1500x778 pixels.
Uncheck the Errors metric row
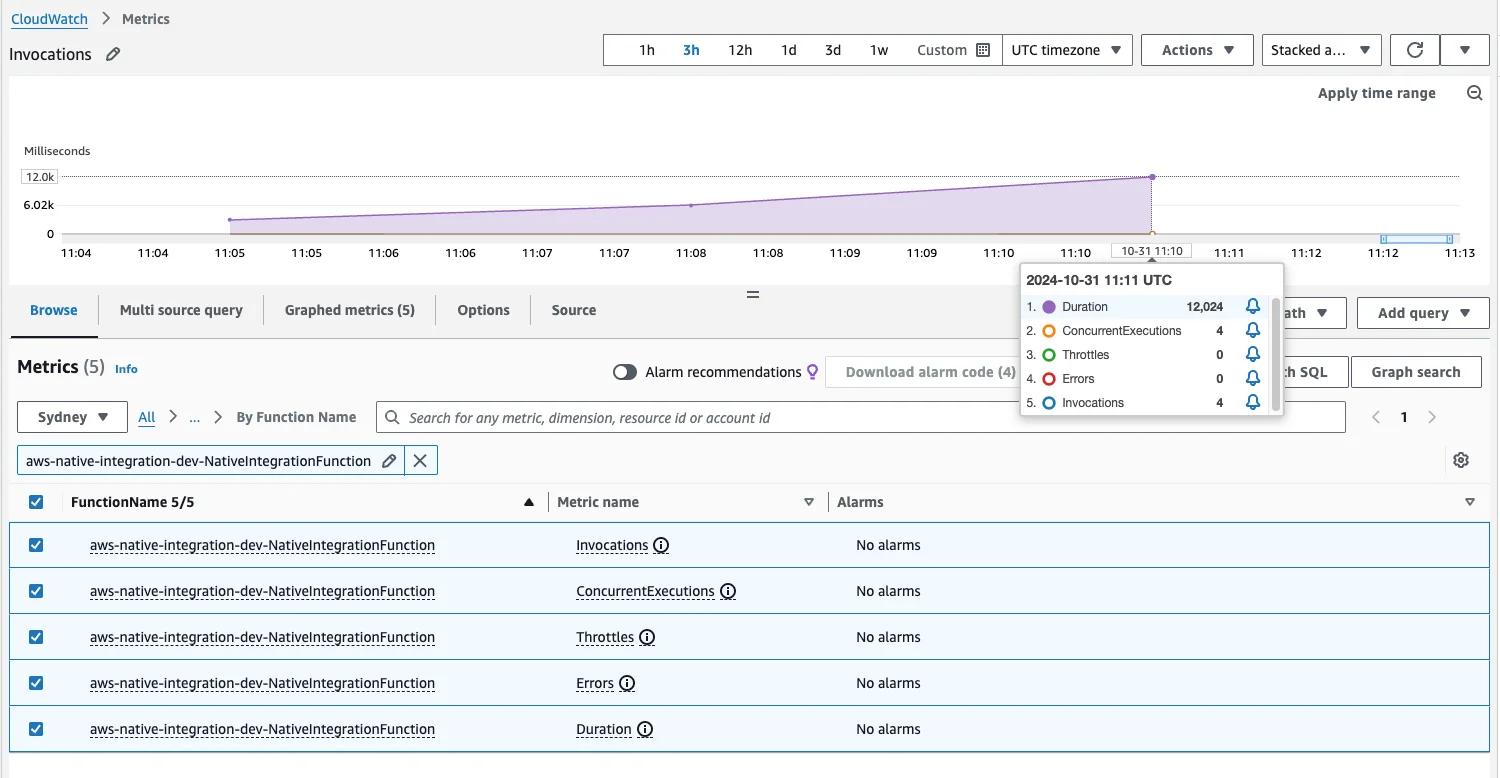click(x=36, y=682)
